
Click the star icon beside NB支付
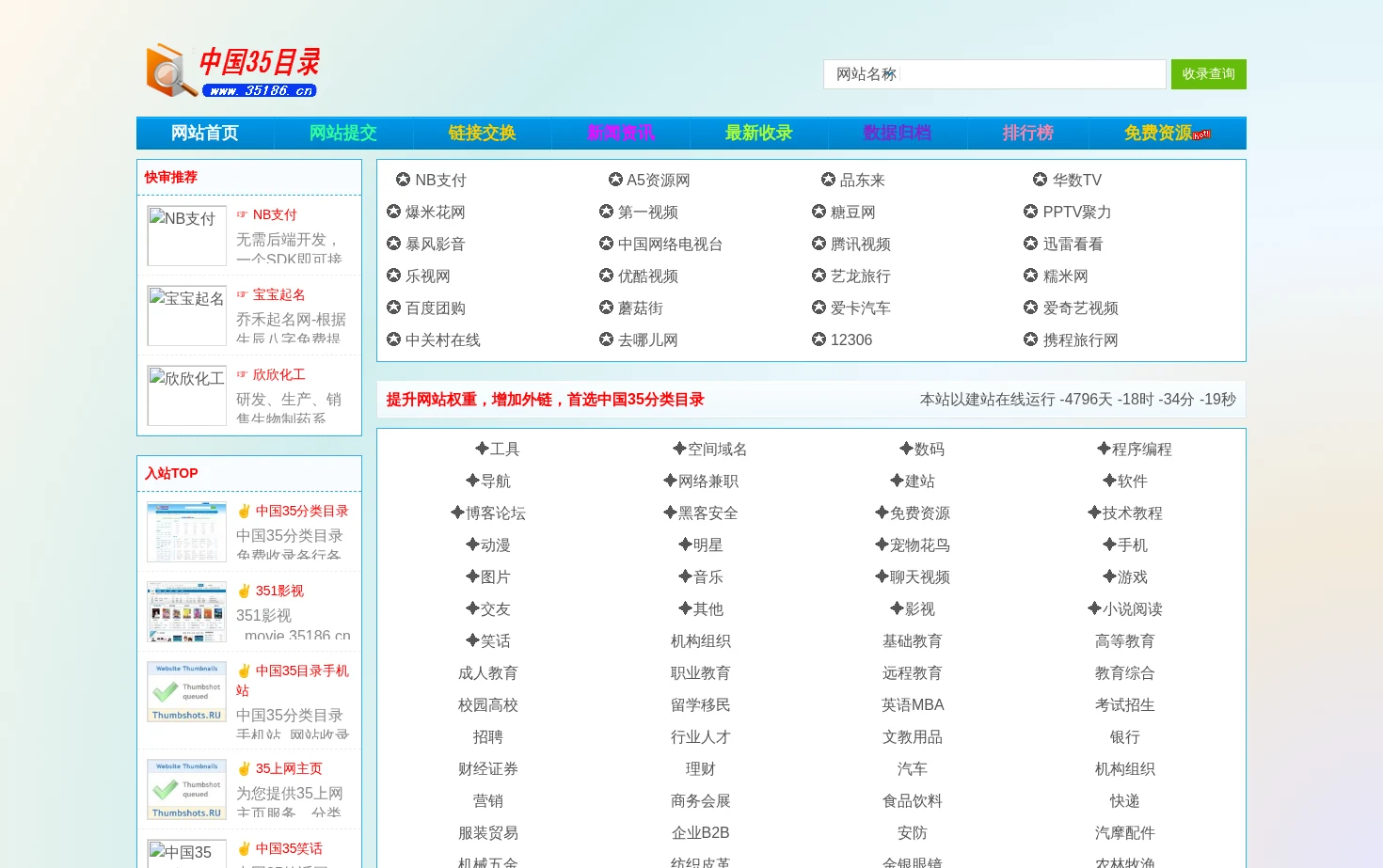click(x=403, y=179)
